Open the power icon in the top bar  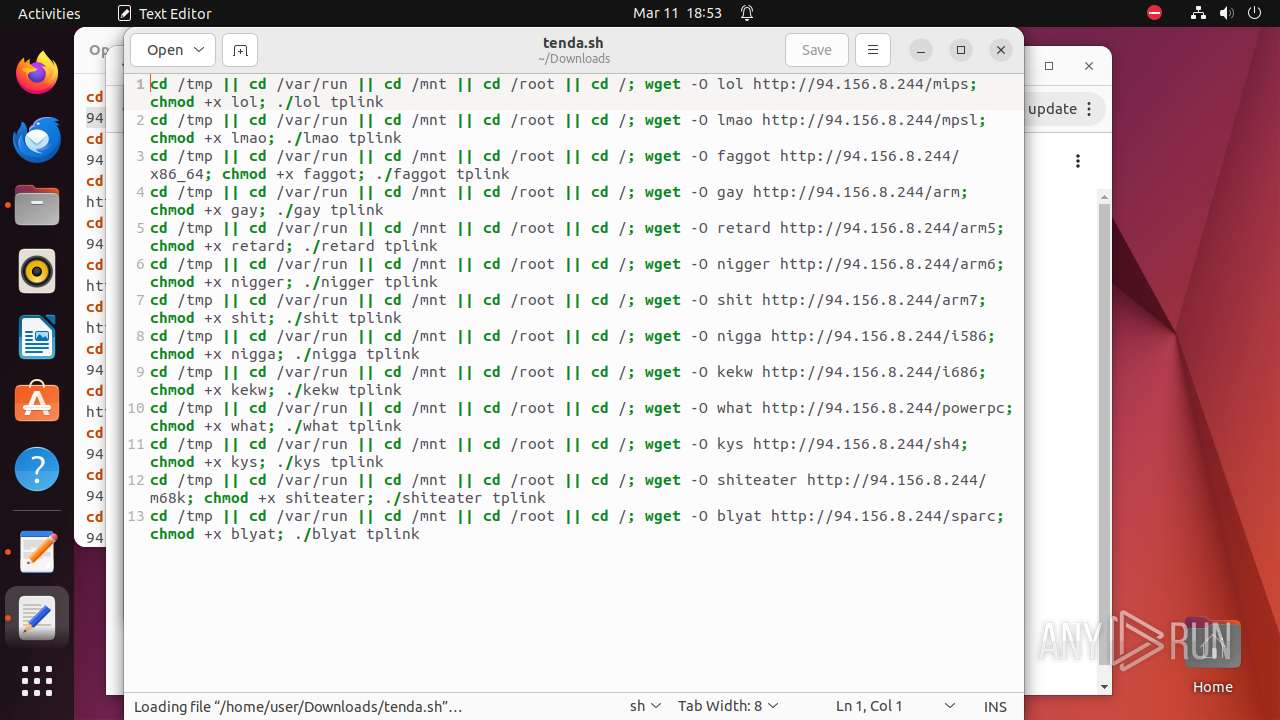point(1254,13)
